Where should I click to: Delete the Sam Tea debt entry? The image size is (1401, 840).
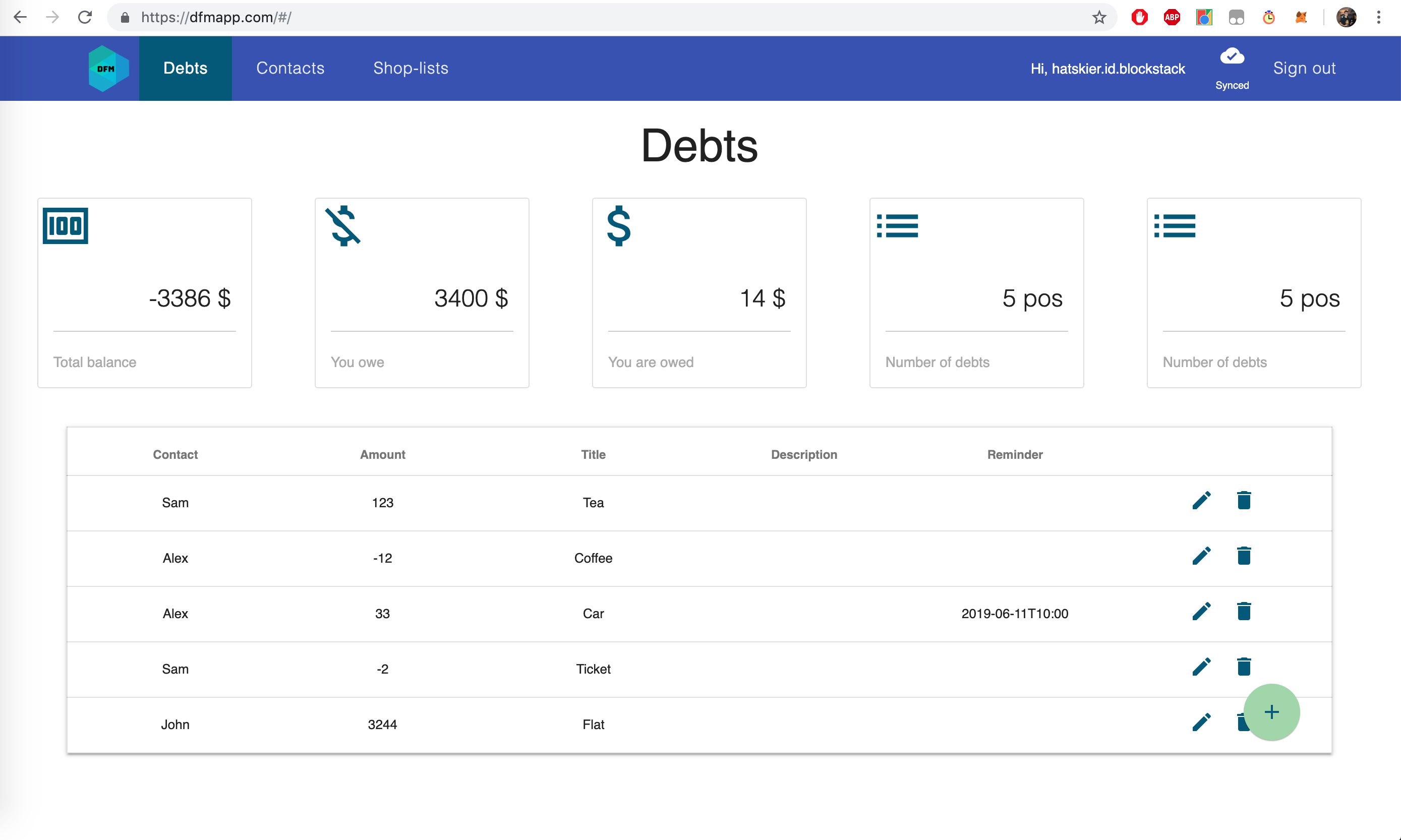tap(1244, 500)
